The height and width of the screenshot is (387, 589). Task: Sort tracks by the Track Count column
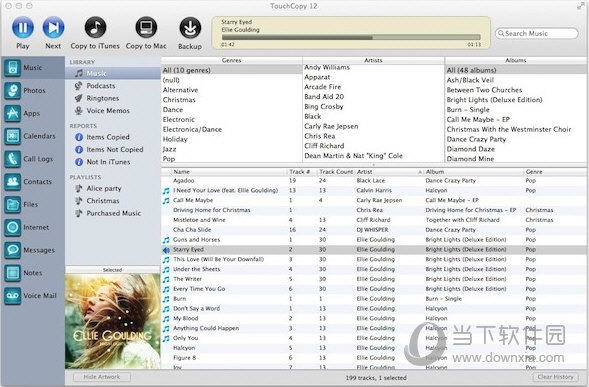tap(336, 172)
